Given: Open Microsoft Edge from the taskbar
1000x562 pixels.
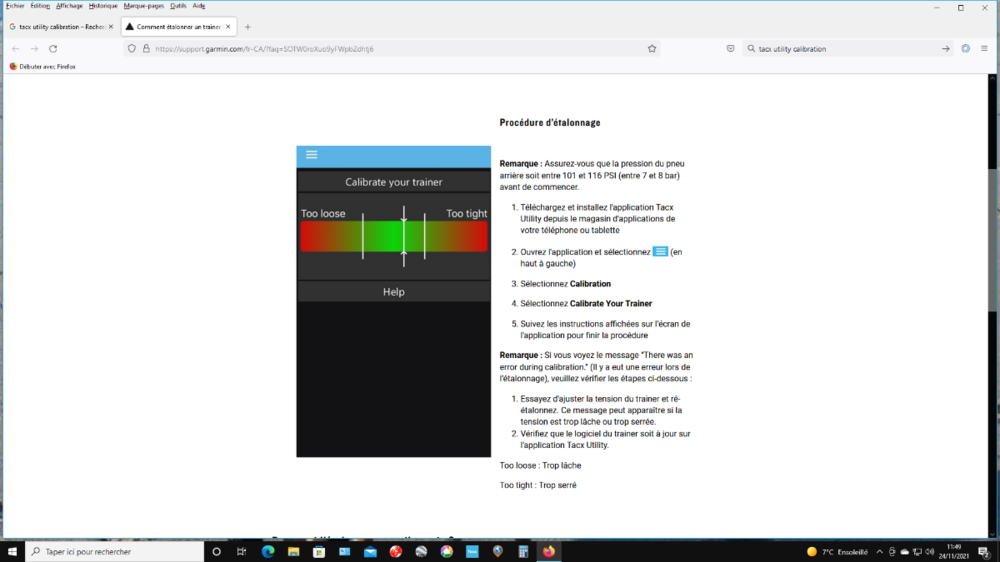Looking at the screenshot, I should pos(268,551).
